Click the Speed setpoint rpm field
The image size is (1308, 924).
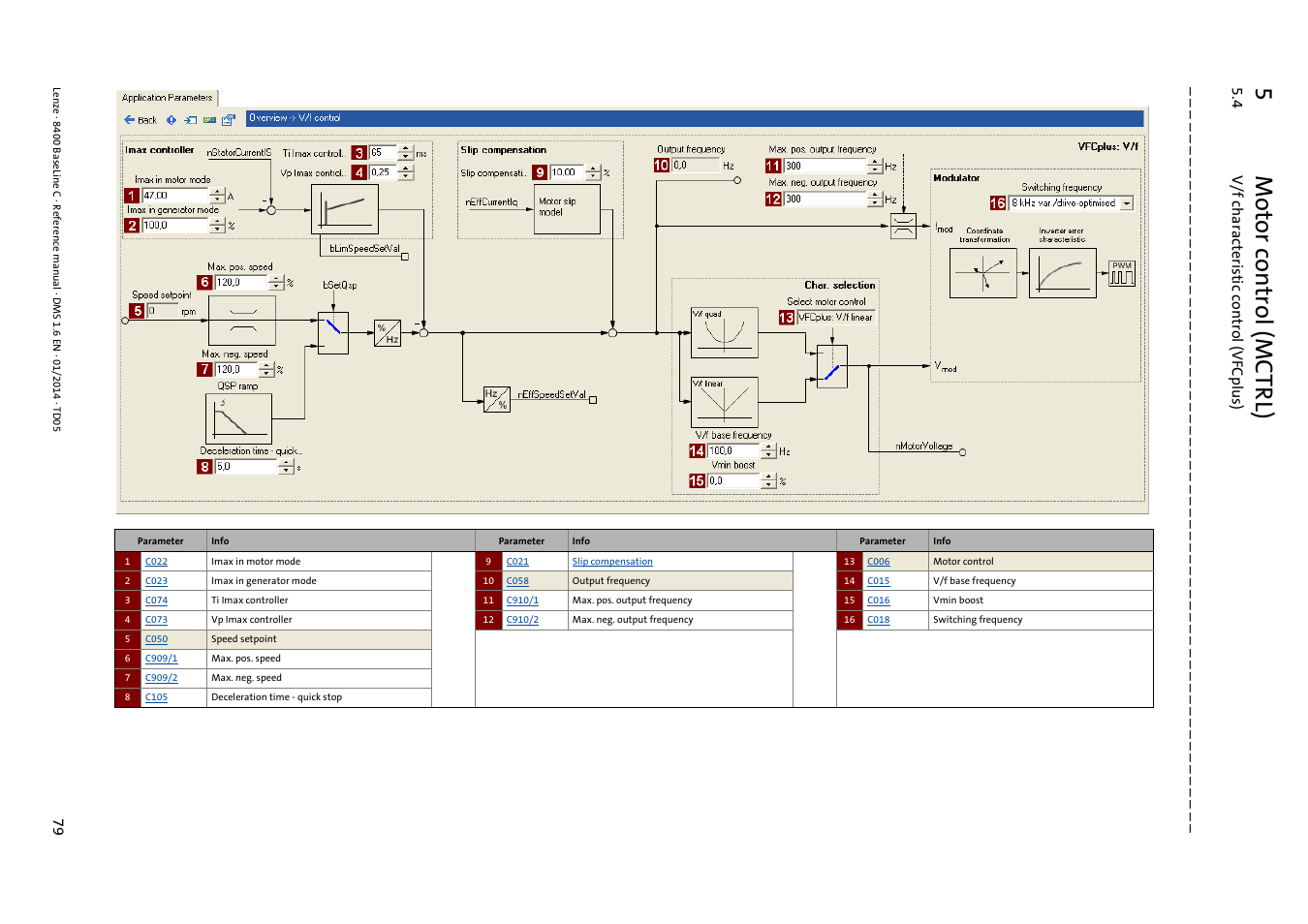click(163, 311)
